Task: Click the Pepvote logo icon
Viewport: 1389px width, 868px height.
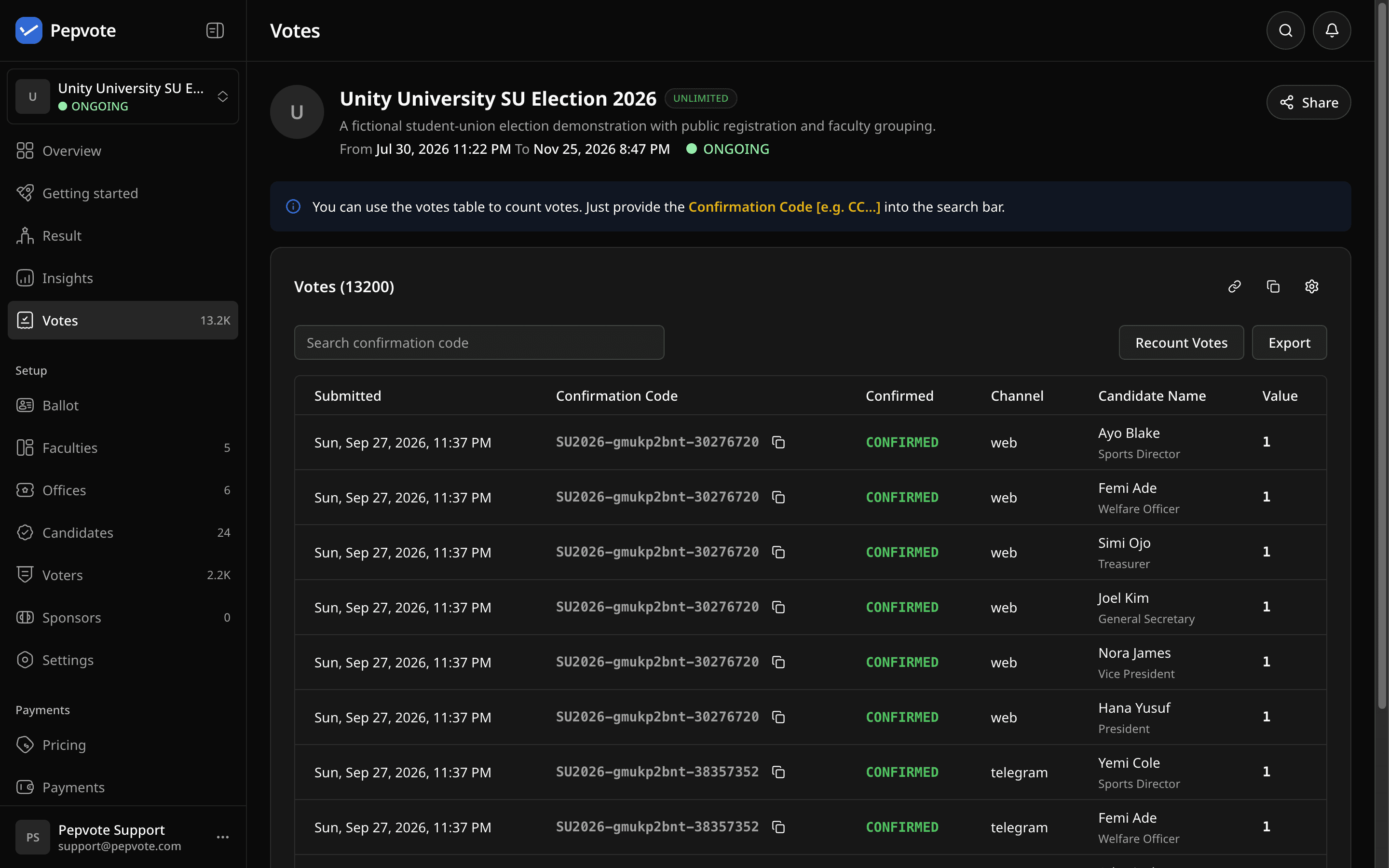Action: (29, 30)
